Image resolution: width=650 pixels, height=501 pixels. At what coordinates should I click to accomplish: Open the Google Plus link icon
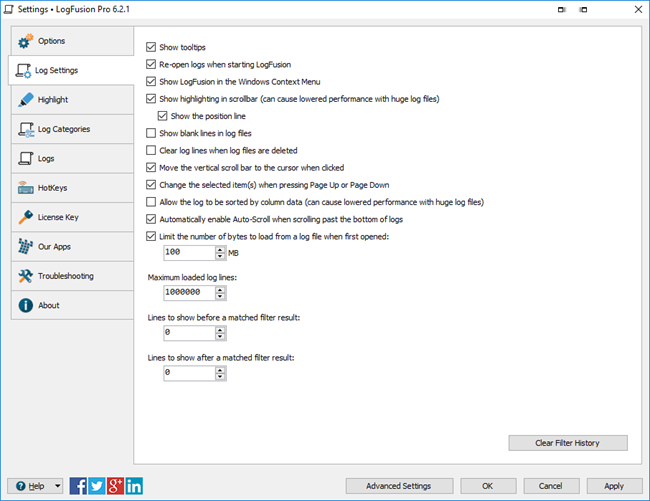click(115, 486)
